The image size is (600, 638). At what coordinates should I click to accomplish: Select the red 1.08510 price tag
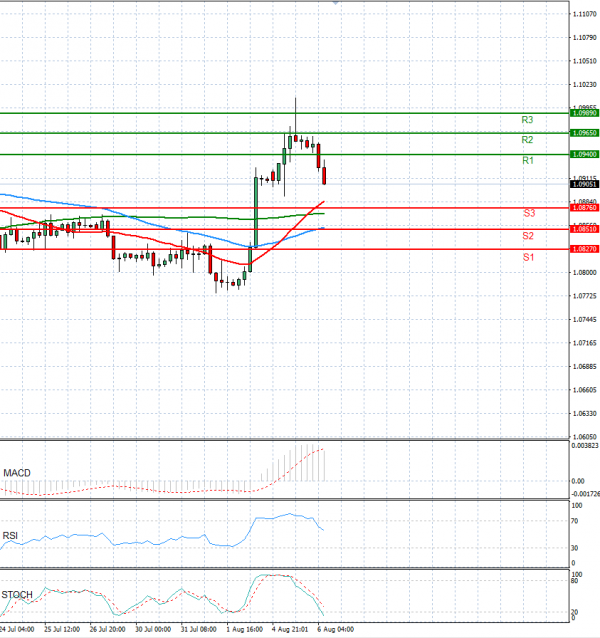pyautogui.click(x=585, y=229)
